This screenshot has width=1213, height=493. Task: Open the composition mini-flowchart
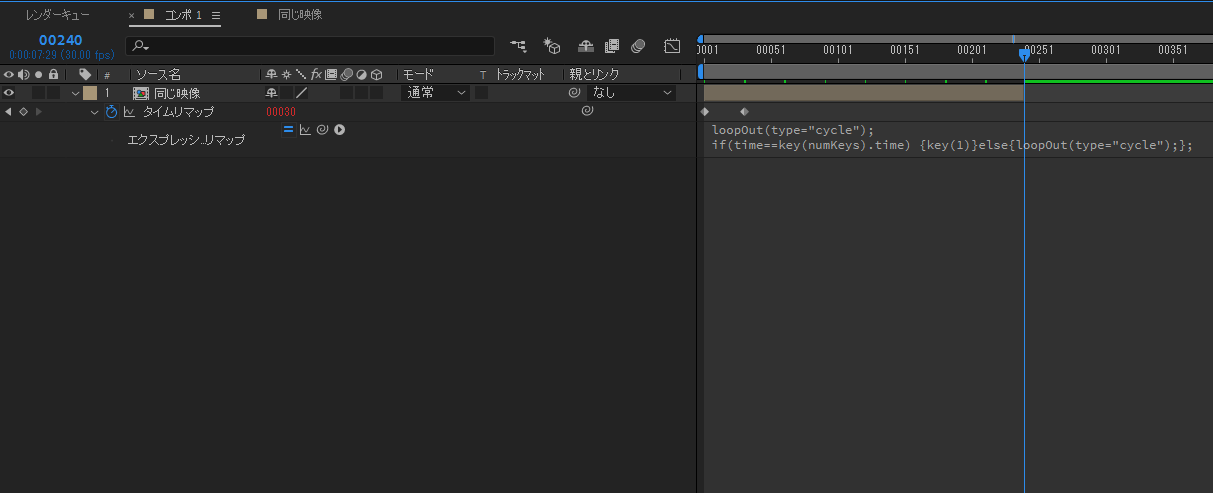click(518, 46)
